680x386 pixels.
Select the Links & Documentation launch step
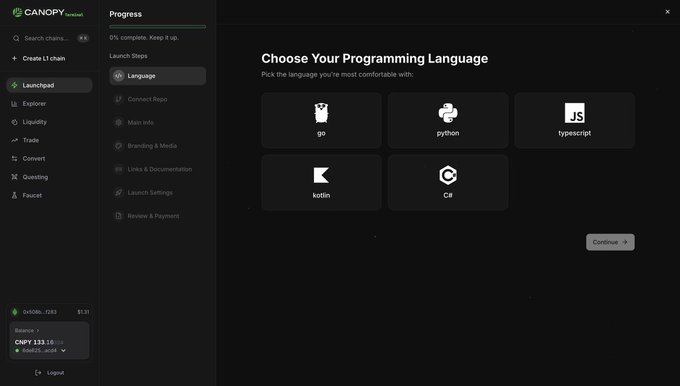tap(157, 169)
